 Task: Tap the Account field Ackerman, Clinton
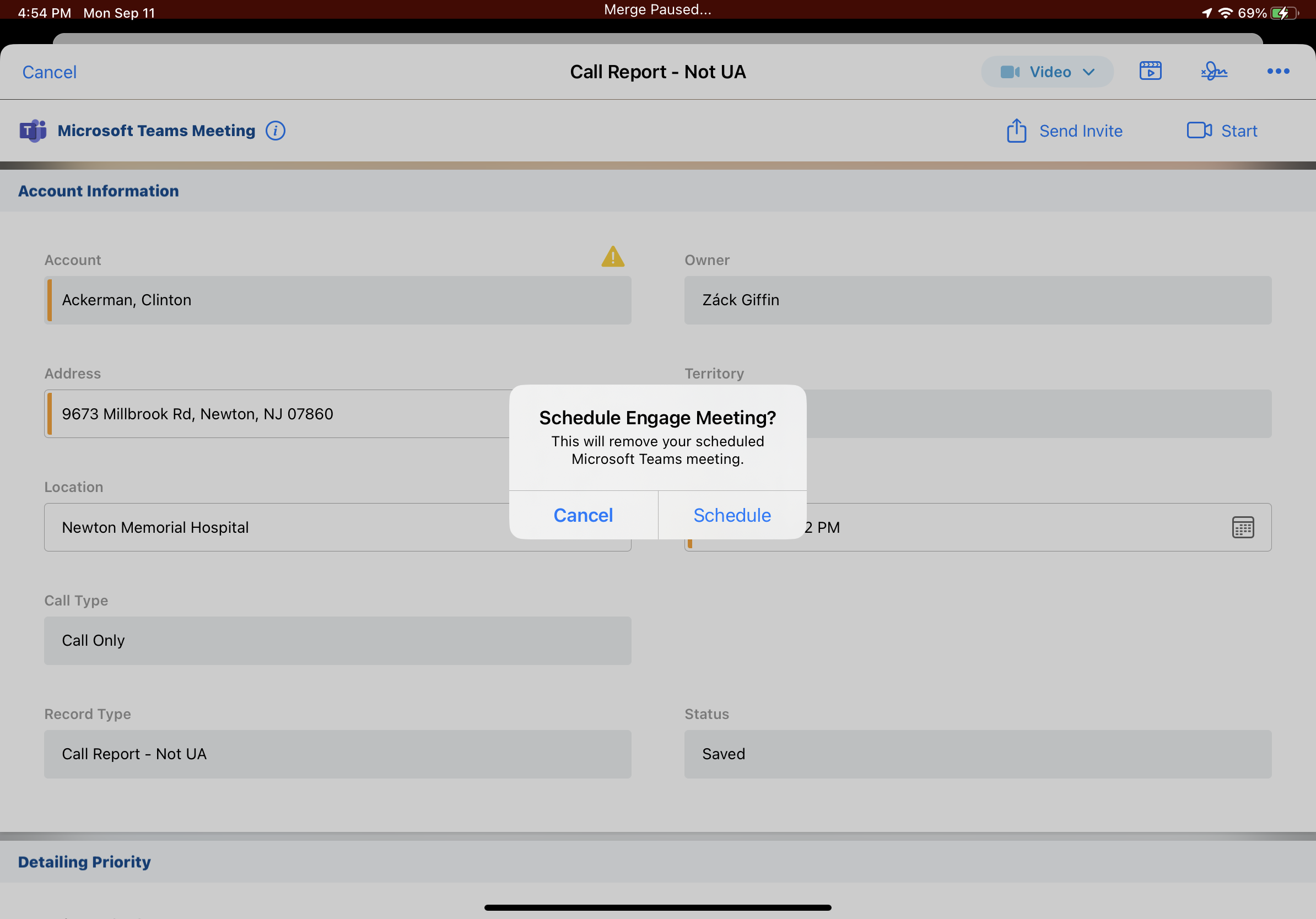click(337, 300)
